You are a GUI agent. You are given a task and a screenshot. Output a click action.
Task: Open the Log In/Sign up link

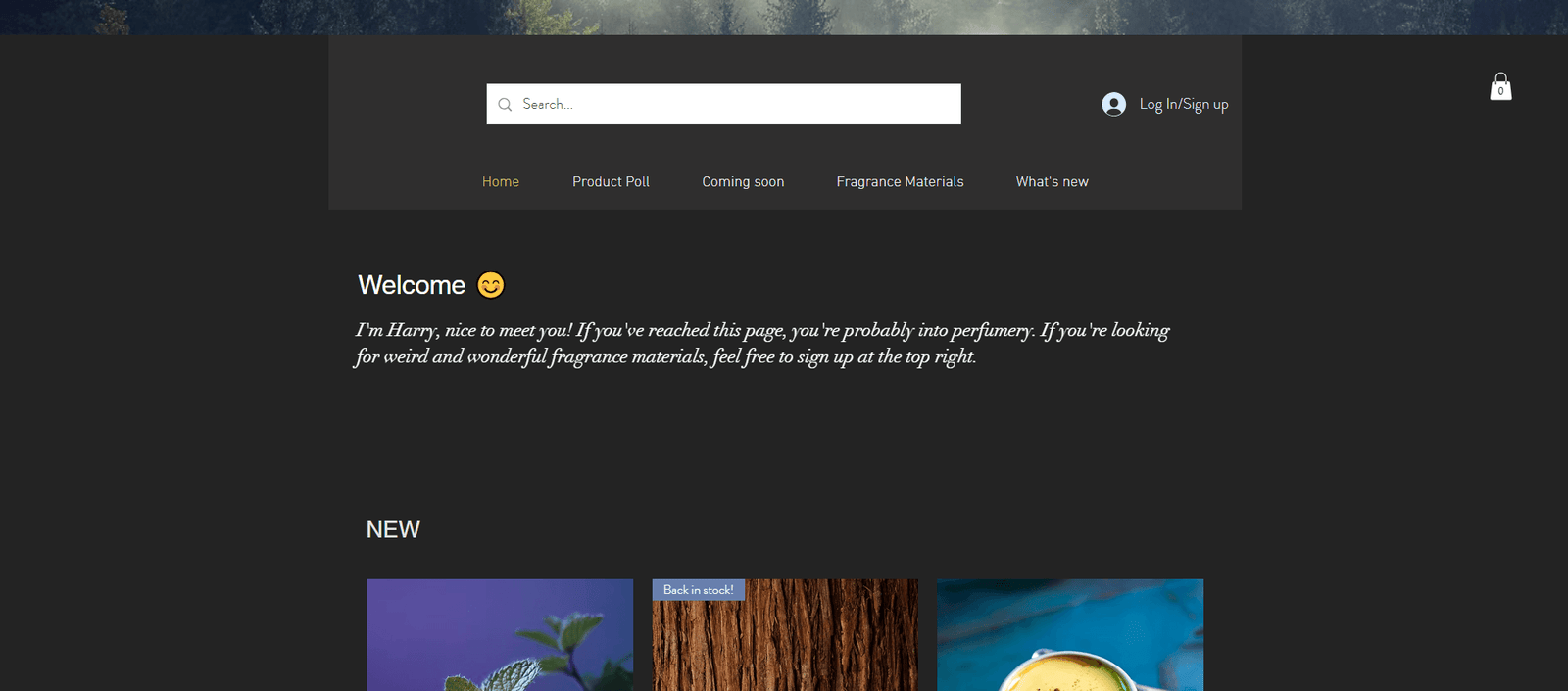1183,104
